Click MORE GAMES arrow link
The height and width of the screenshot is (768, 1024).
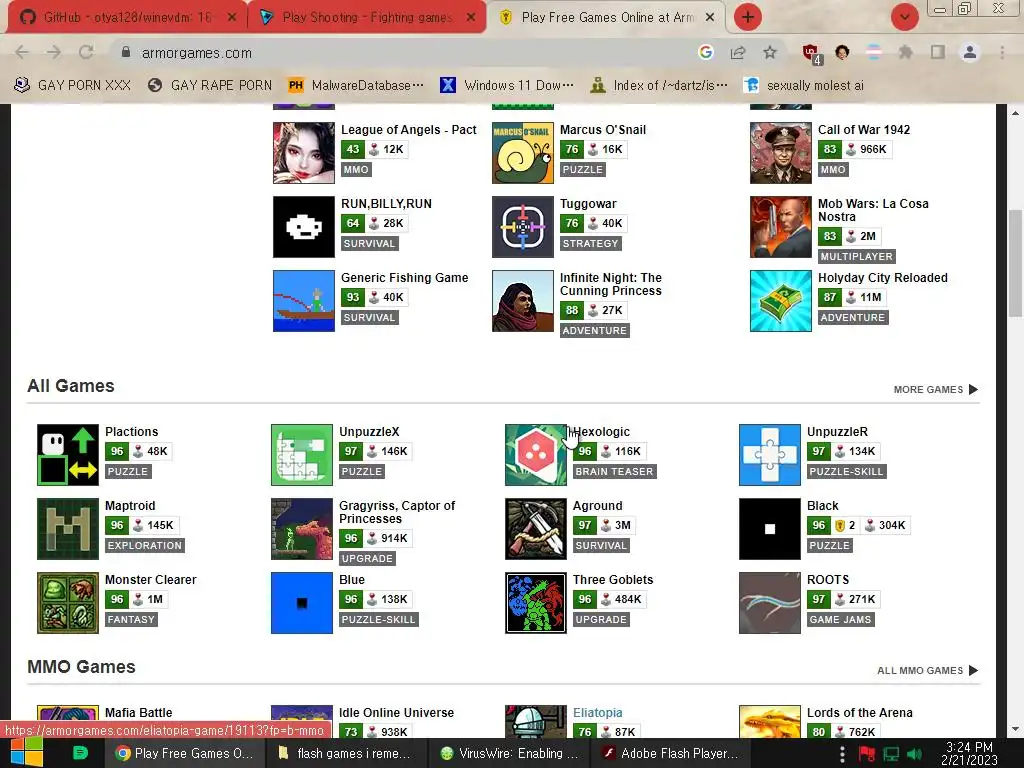point(936,389)
